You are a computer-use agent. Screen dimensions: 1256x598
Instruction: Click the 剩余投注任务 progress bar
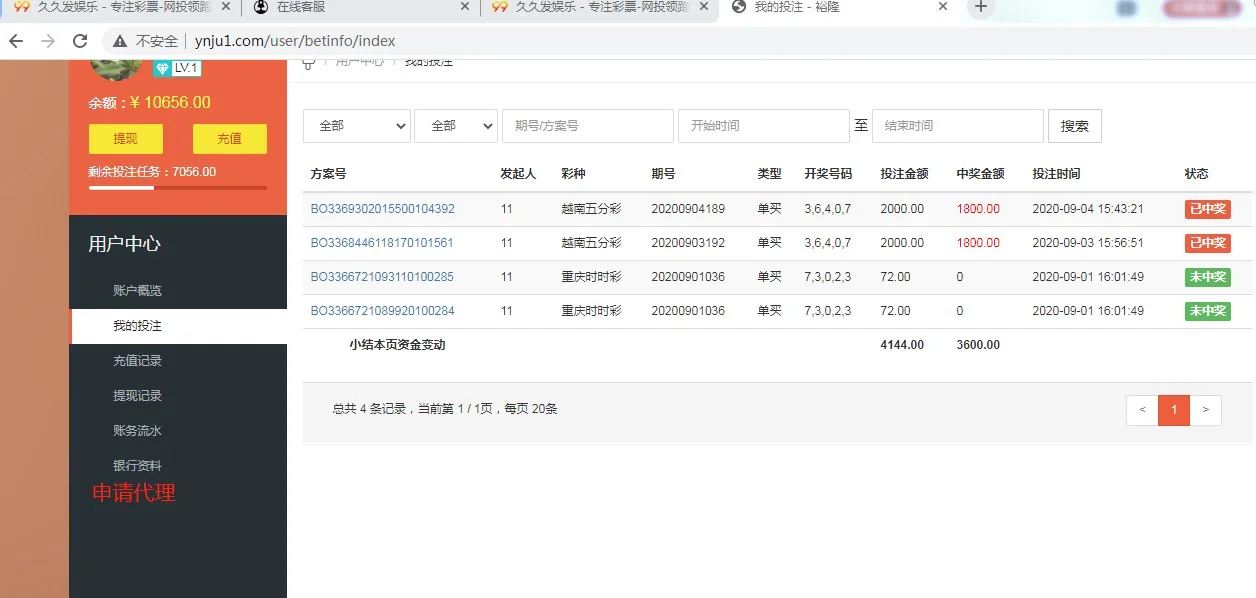176,188
